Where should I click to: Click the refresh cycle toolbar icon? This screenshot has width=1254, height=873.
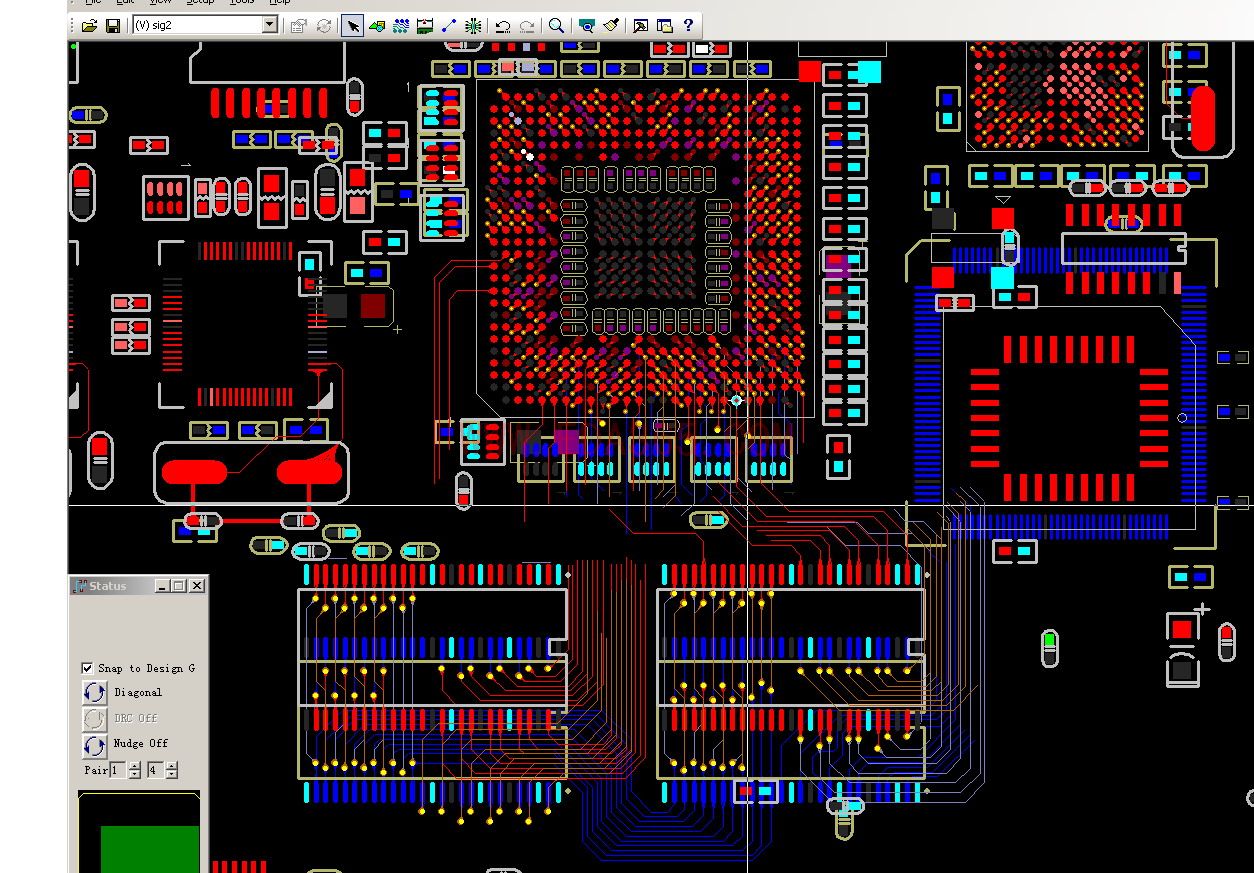(324, 26)
